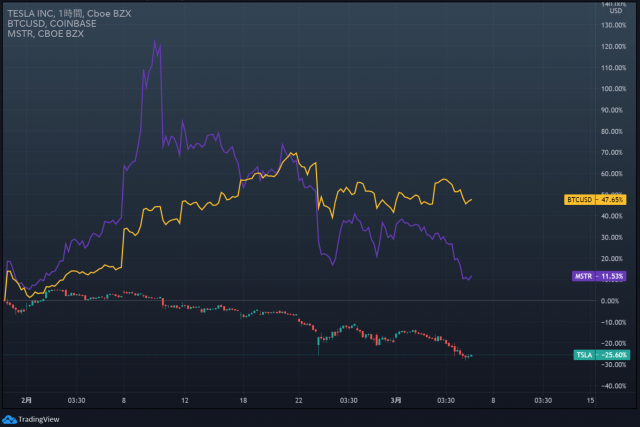Click the -40.00% price axis label
This screenshot has width=640, height=427.
613,386
